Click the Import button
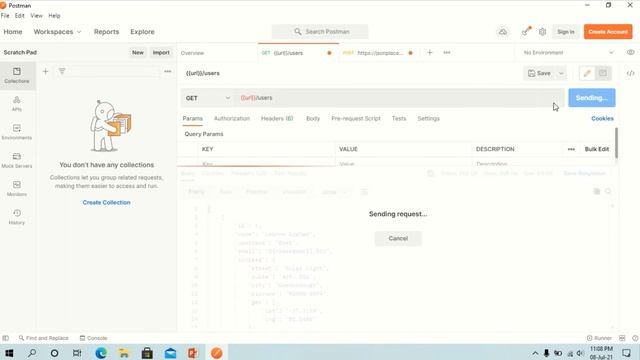This screenshot has width=640, height=360. click(x=161, y=53)
